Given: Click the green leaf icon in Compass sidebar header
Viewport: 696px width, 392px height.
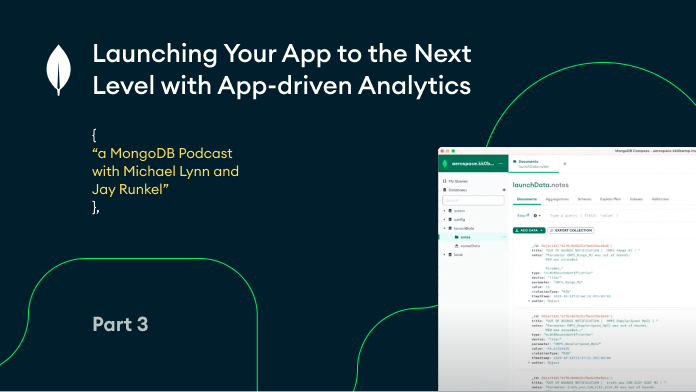Looking at the screenshot, I should click(445, 164).
